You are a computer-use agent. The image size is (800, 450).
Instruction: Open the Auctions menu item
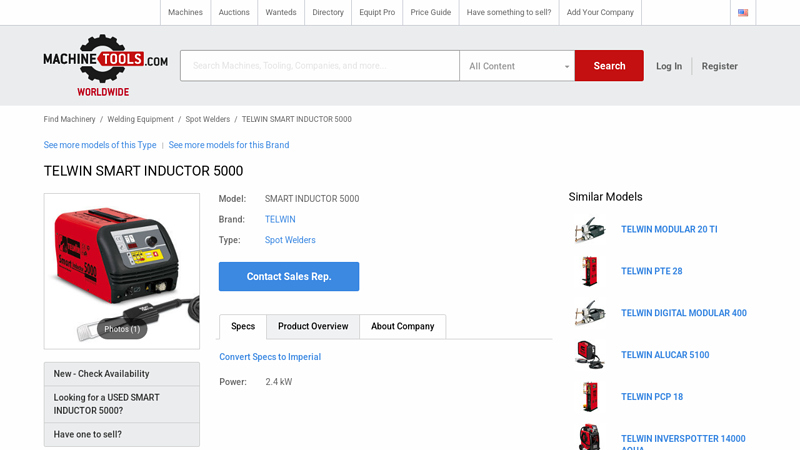[x=234, y=12]
